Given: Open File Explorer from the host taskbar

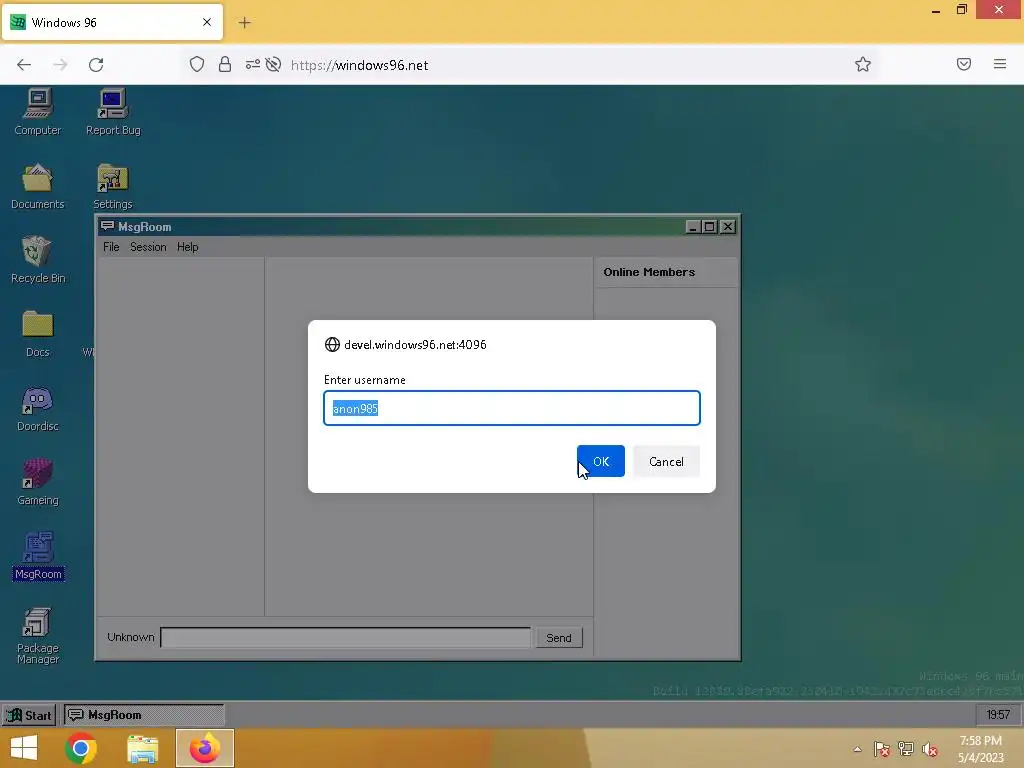Looking at the screenshot, I should coord(142,748).
